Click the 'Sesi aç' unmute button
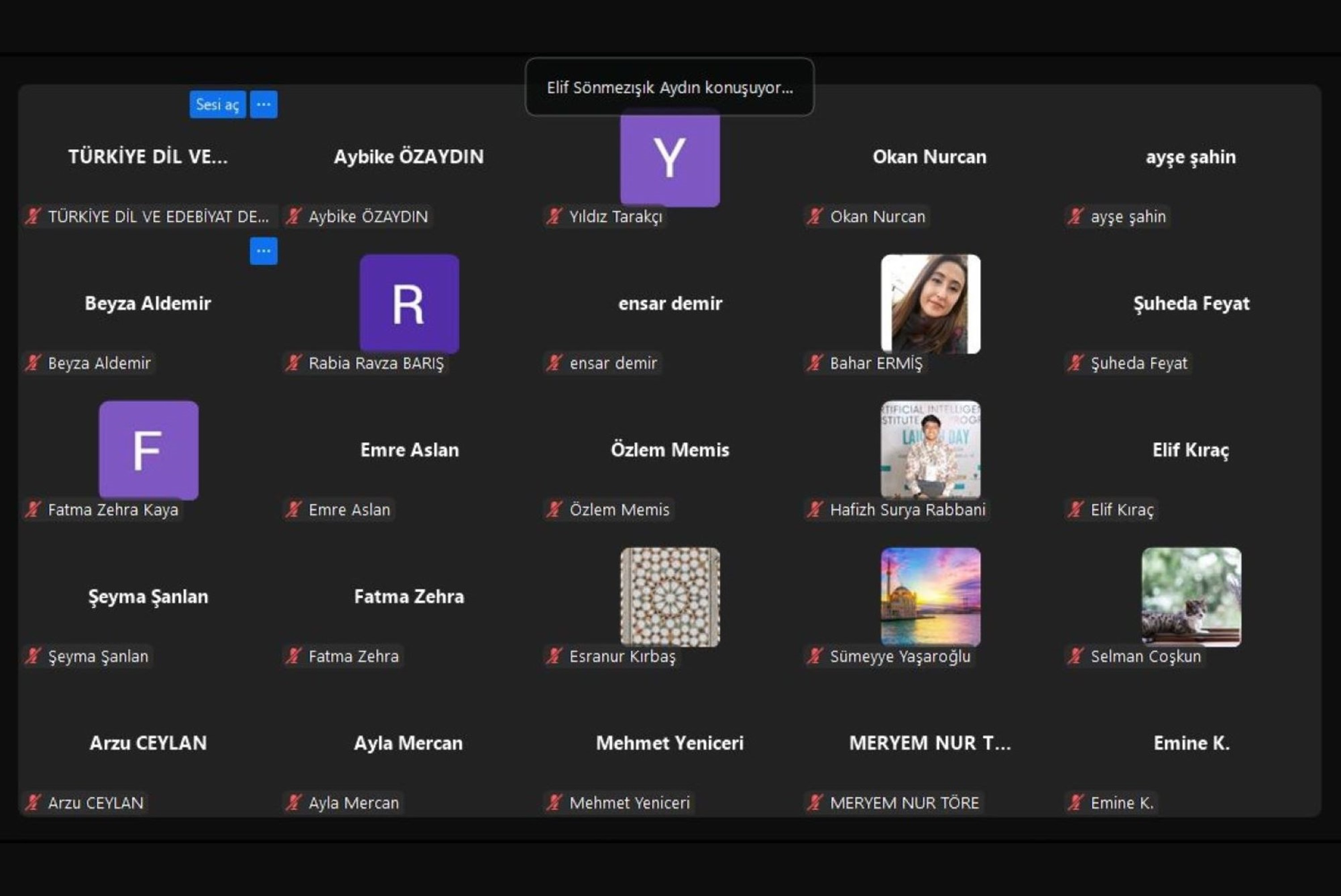 click(217, 105)
